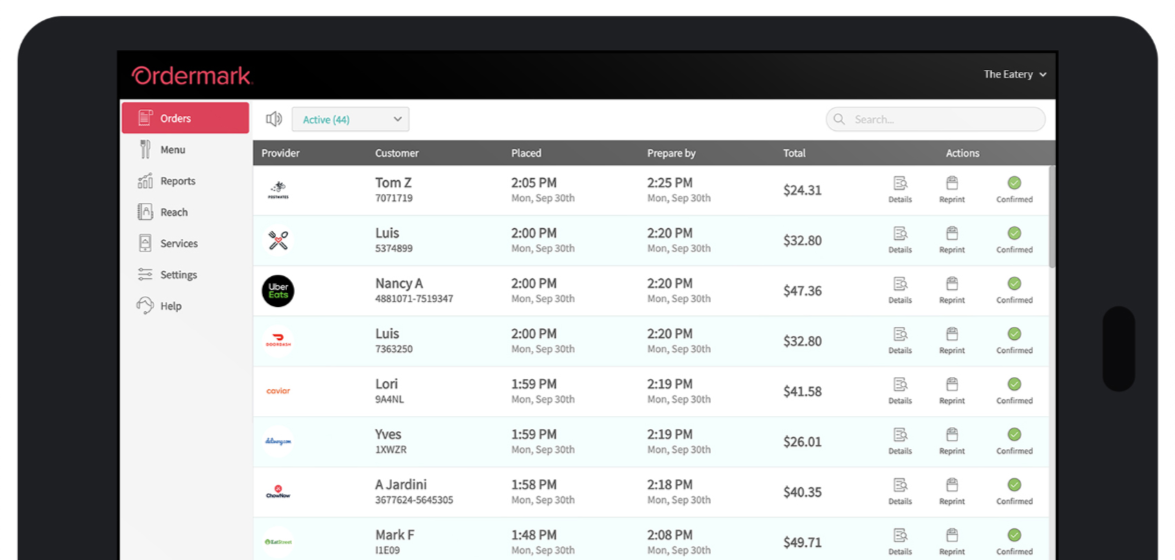
Task: Click Confirmed status for Yves
Action: (1014, 441)
